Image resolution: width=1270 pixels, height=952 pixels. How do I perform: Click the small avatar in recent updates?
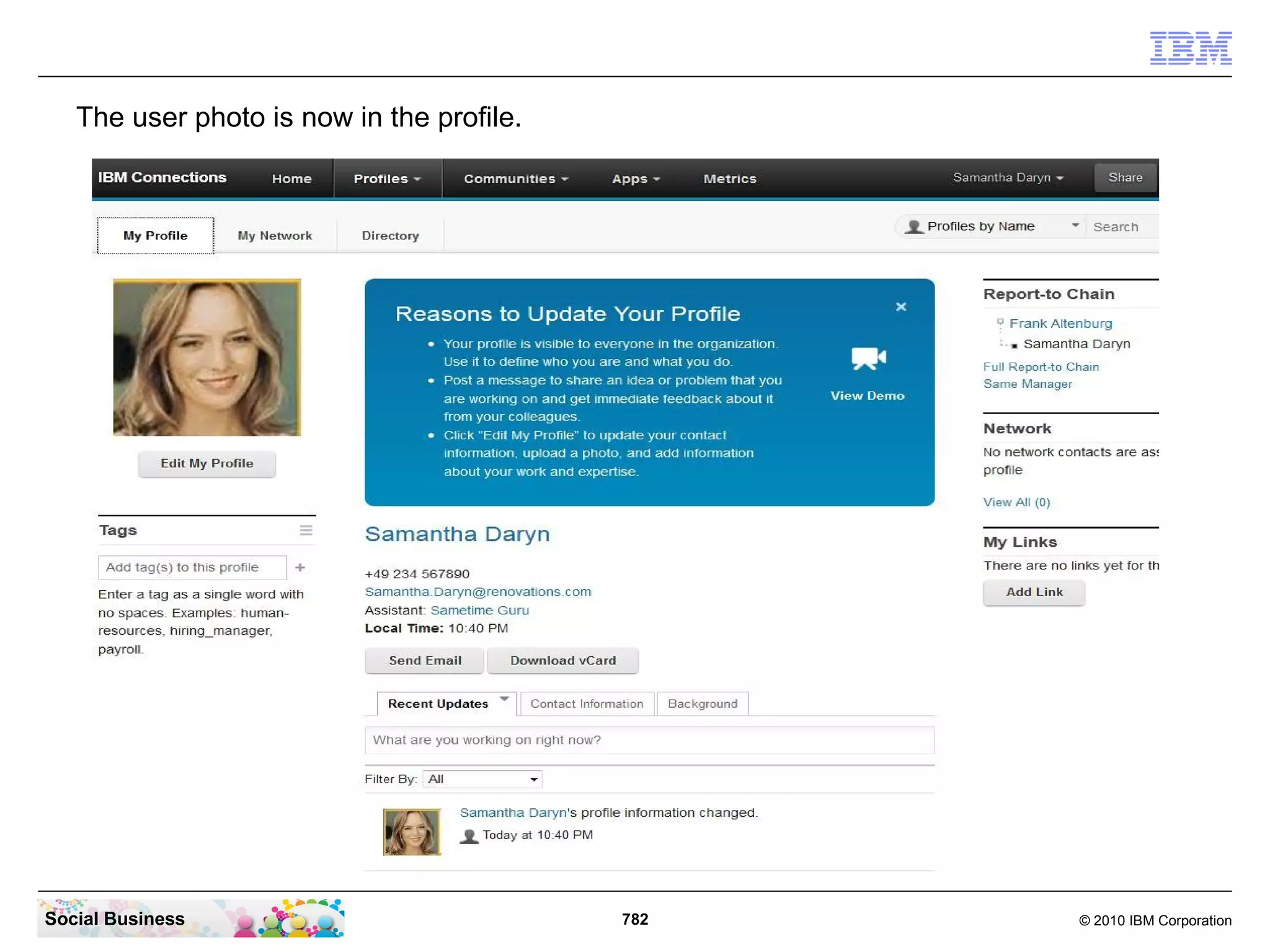point(412,832)
